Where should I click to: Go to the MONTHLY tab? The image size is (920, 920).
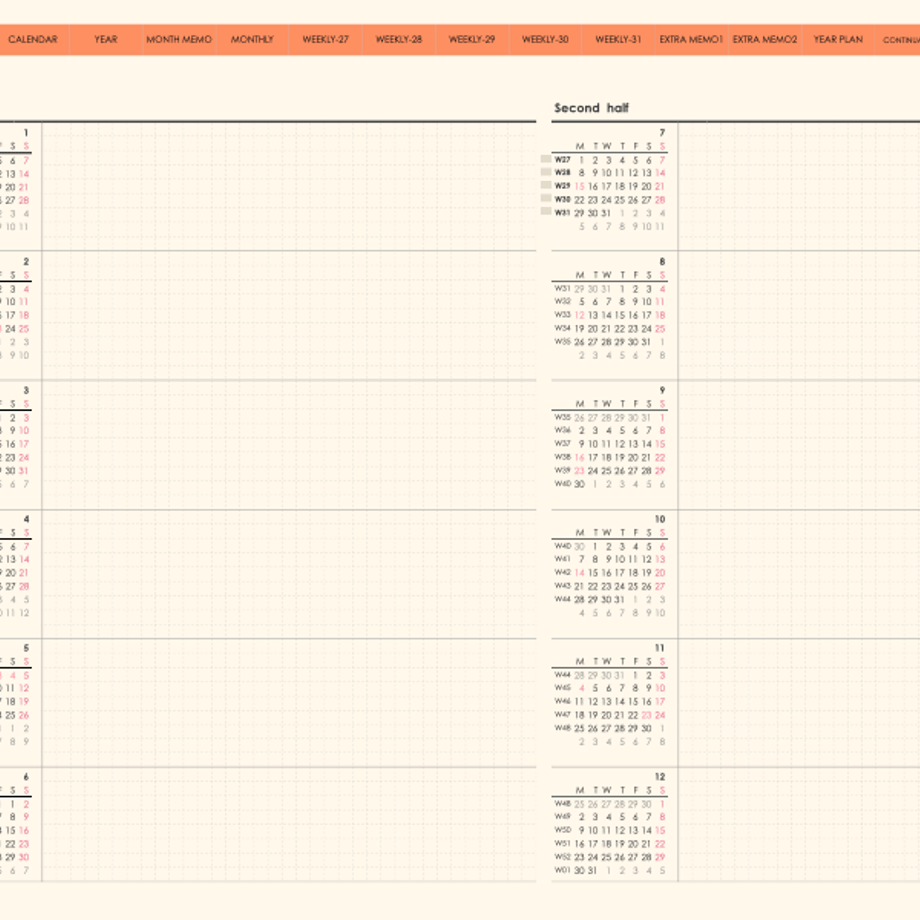click(252, 39)
